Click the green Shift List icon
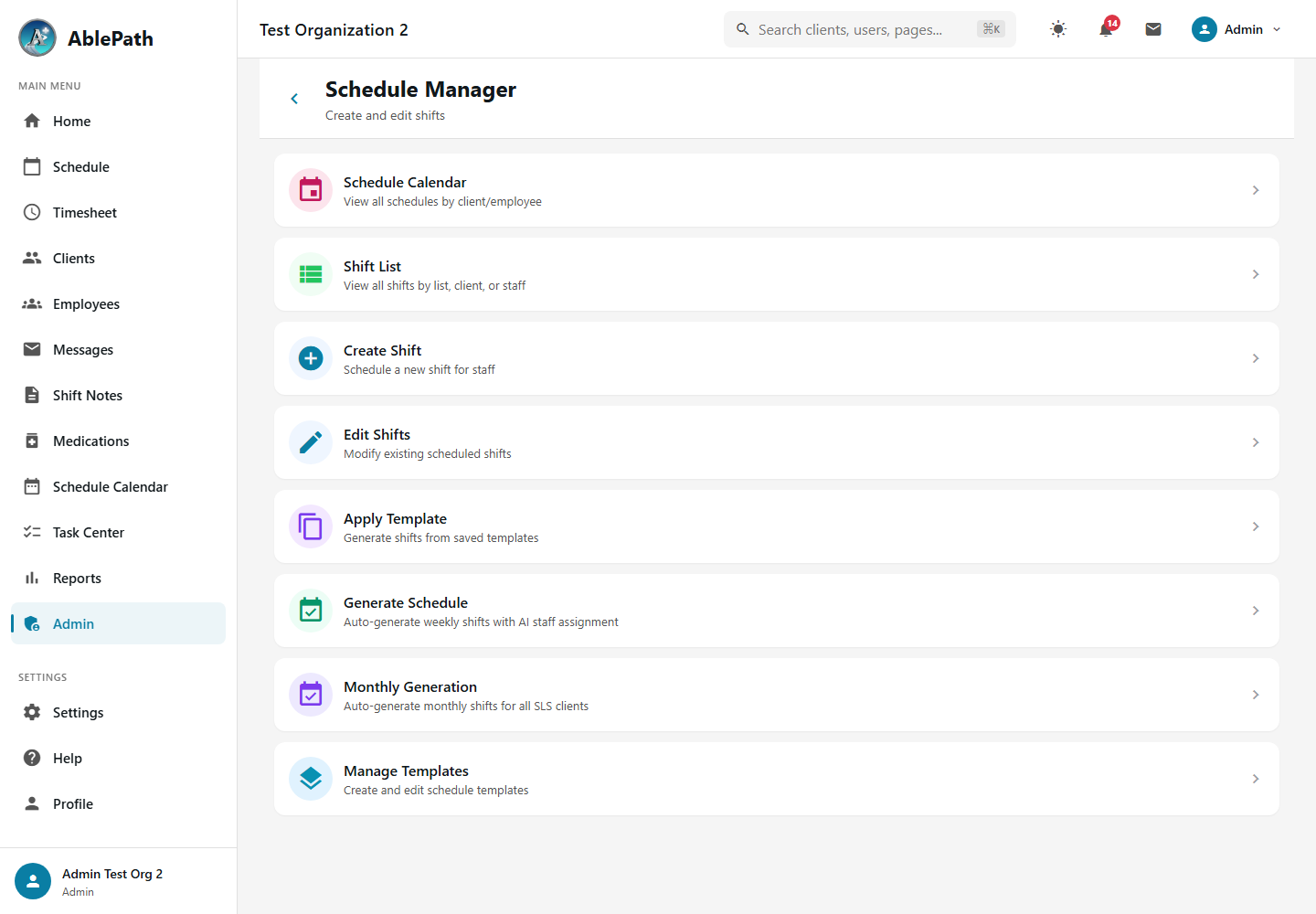 click(x=311, y=274)
